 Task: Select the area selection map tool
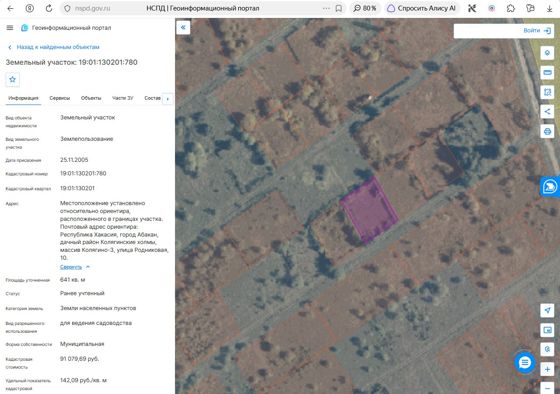547,92
